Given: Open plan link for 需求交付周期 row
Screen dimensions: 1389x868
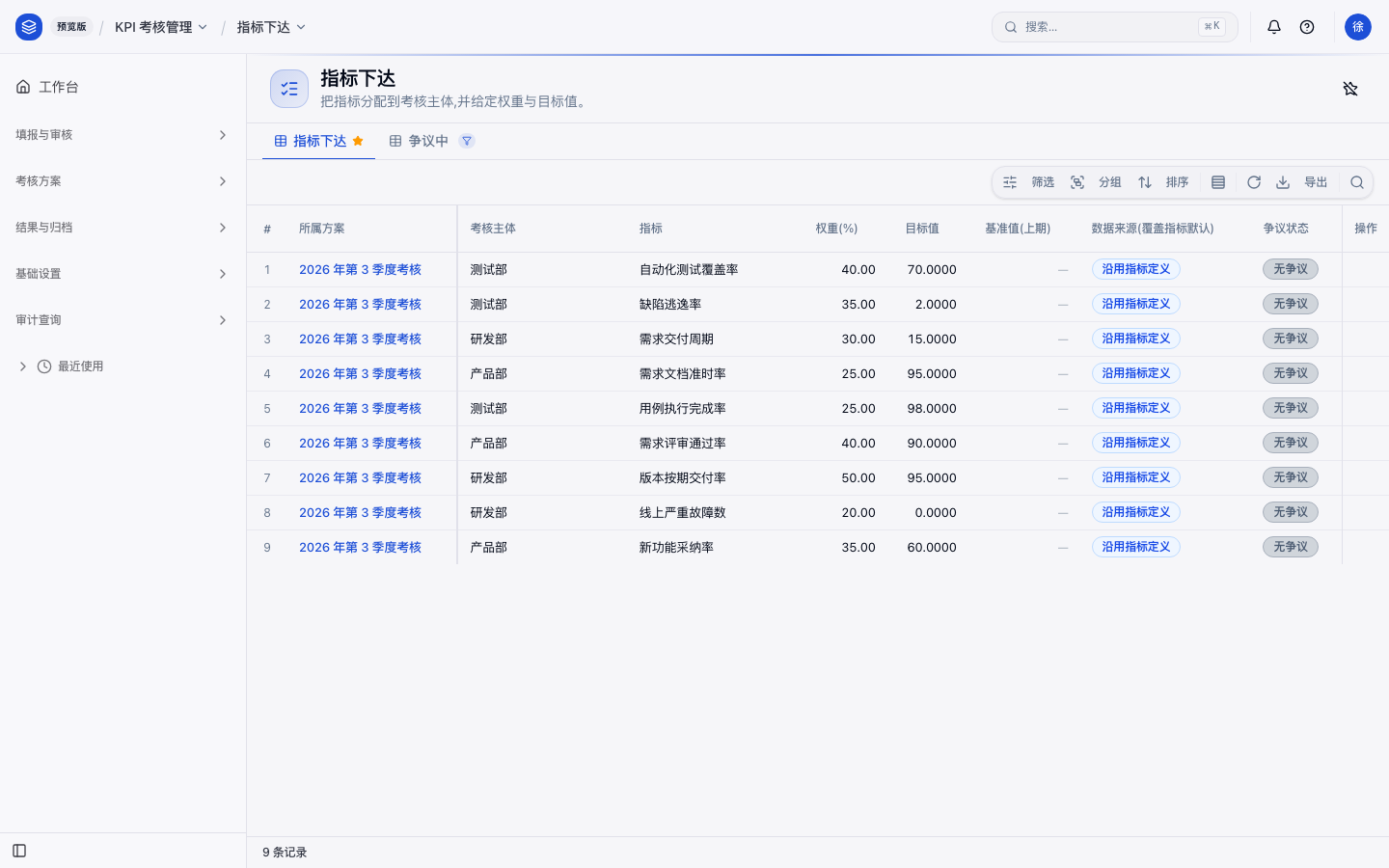Looking at the screenshot, I should pos(360,339).
